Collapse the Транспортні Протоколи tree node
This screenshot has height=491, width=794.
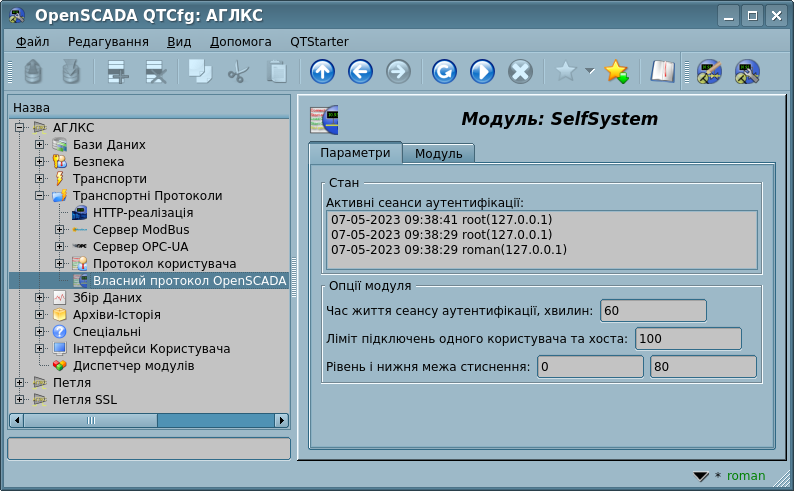(40, 196)
